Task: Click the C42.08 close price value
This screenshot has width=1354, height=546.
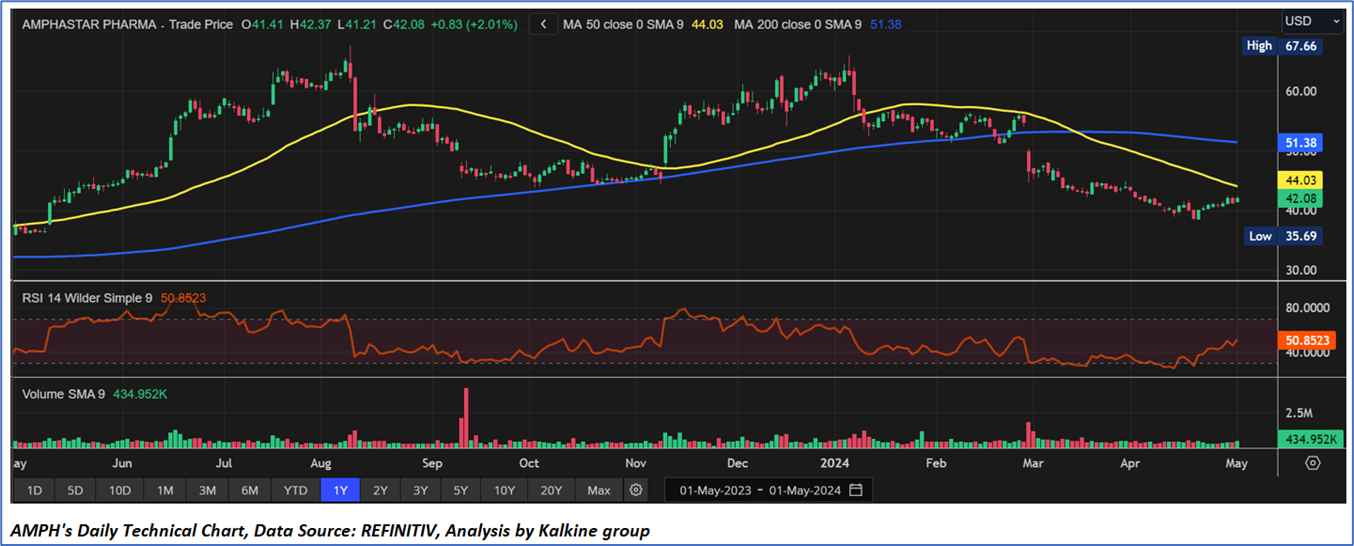Action: pos(402,23)
